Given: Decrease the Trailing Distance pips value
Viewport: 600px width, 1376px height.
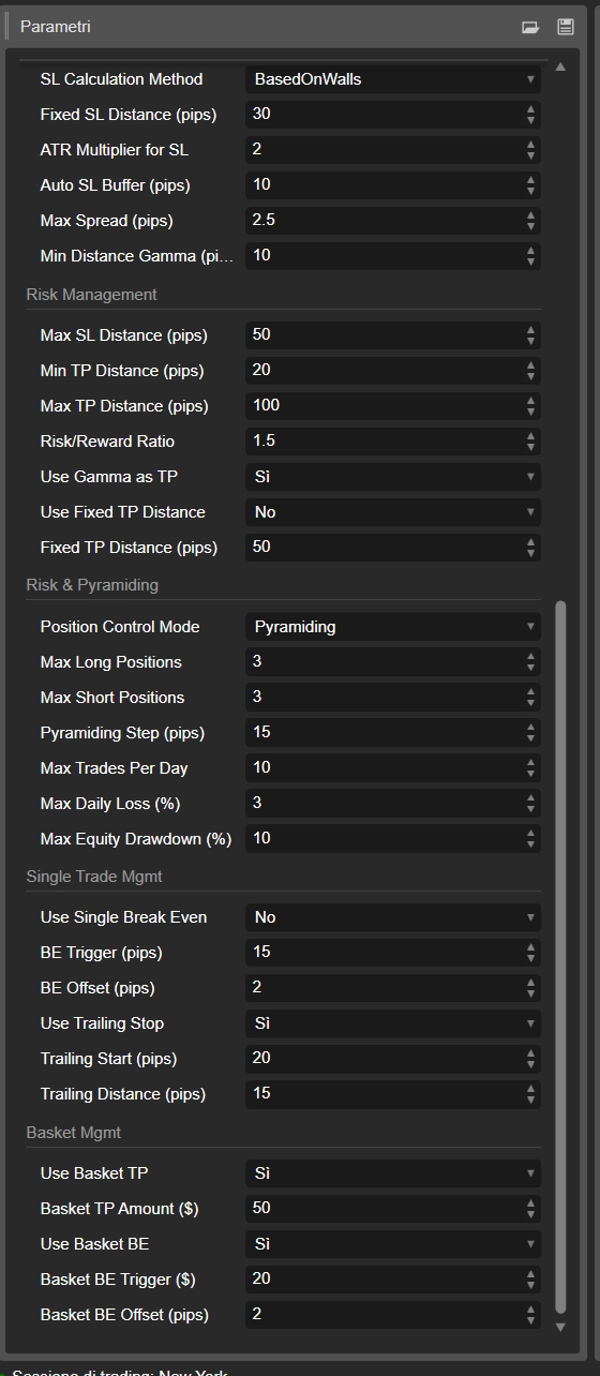Looking at the screenshot, I should [531, 1099].
